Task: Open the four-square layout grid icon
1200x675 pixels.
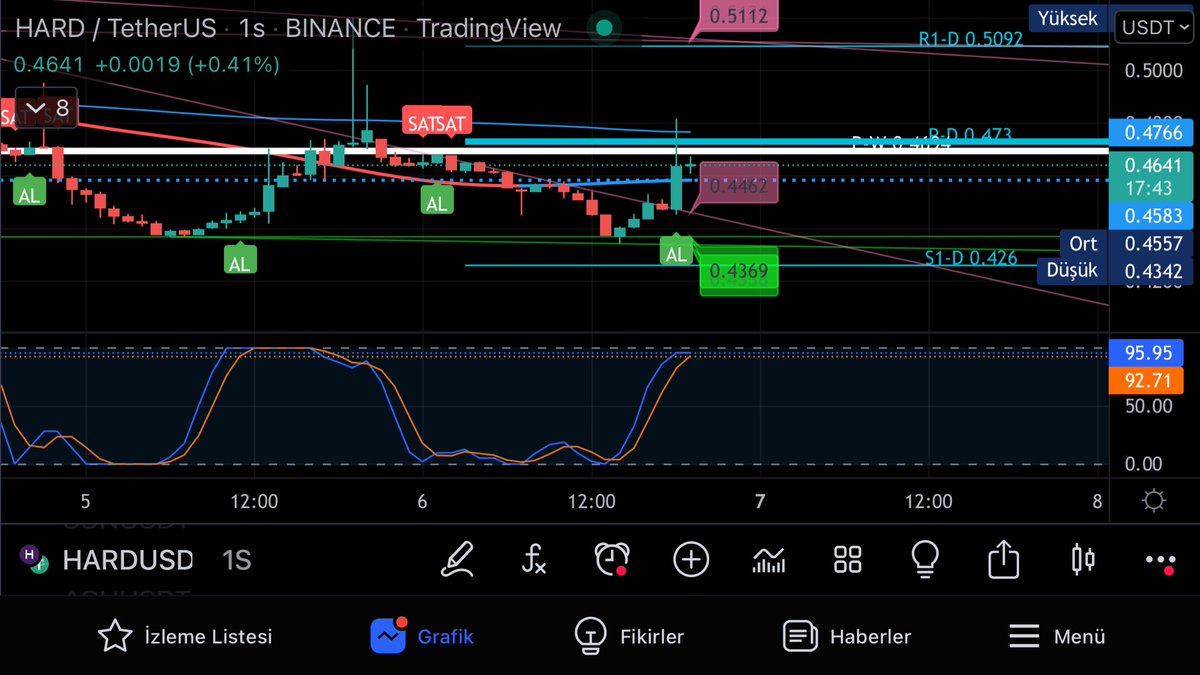Action: coord(848,560)
